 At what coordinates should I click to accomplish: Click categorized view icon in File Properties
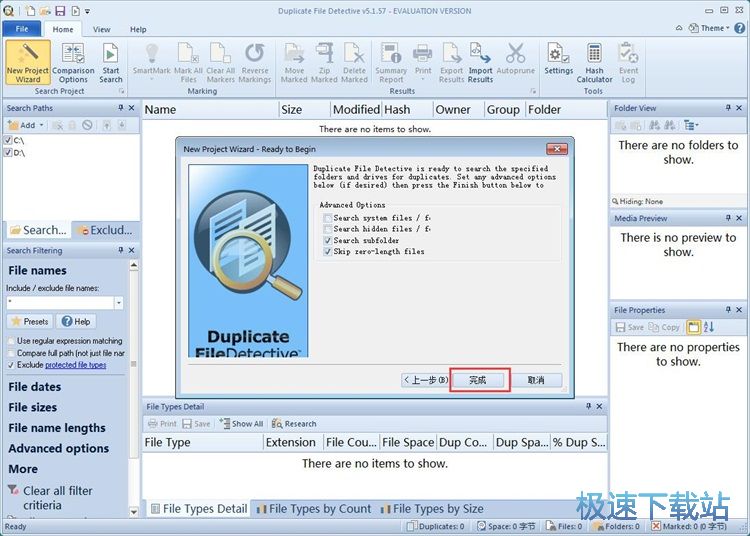[x=693, y=327]
